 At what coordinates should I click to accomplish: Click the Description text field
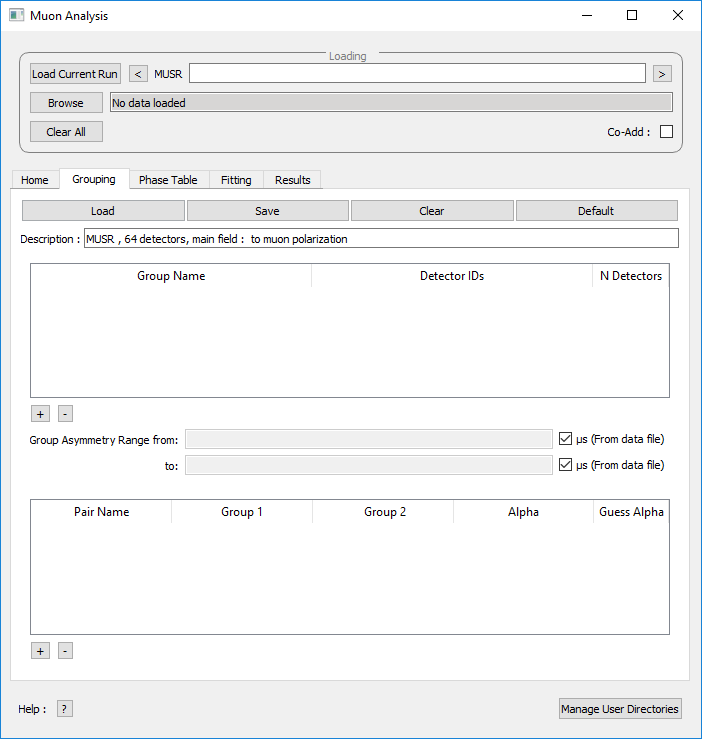[380, 239]
